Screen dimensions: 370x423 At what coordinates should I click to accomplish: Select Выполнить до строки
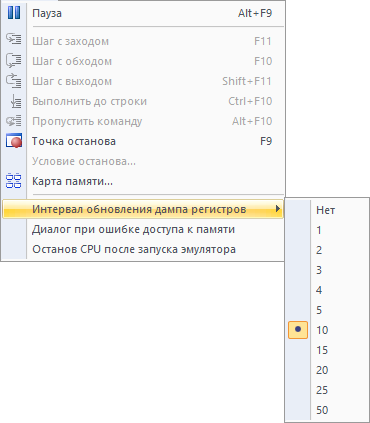(x=143, y=101)
